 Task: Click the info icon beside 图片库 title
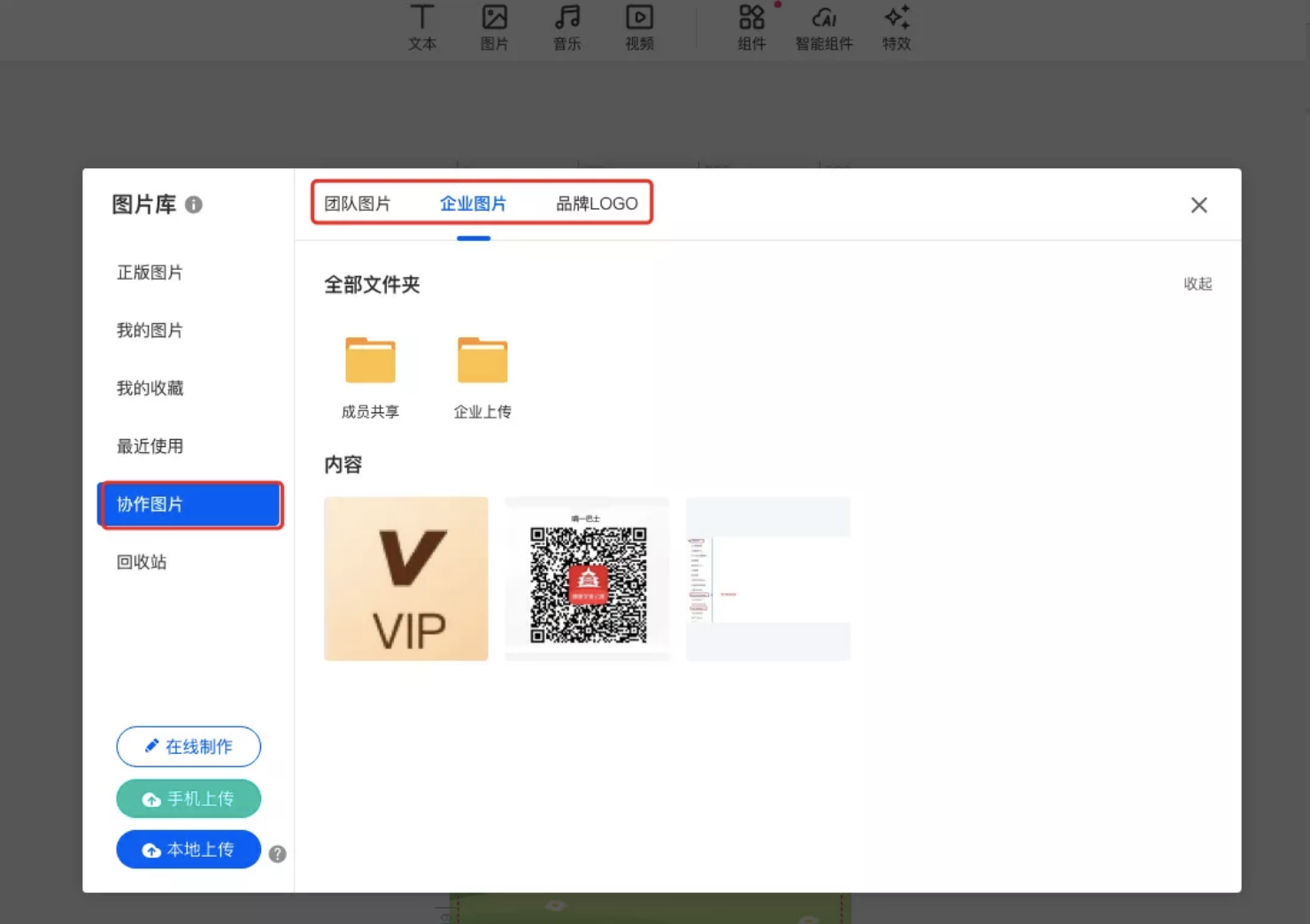[x=193, y=204]
